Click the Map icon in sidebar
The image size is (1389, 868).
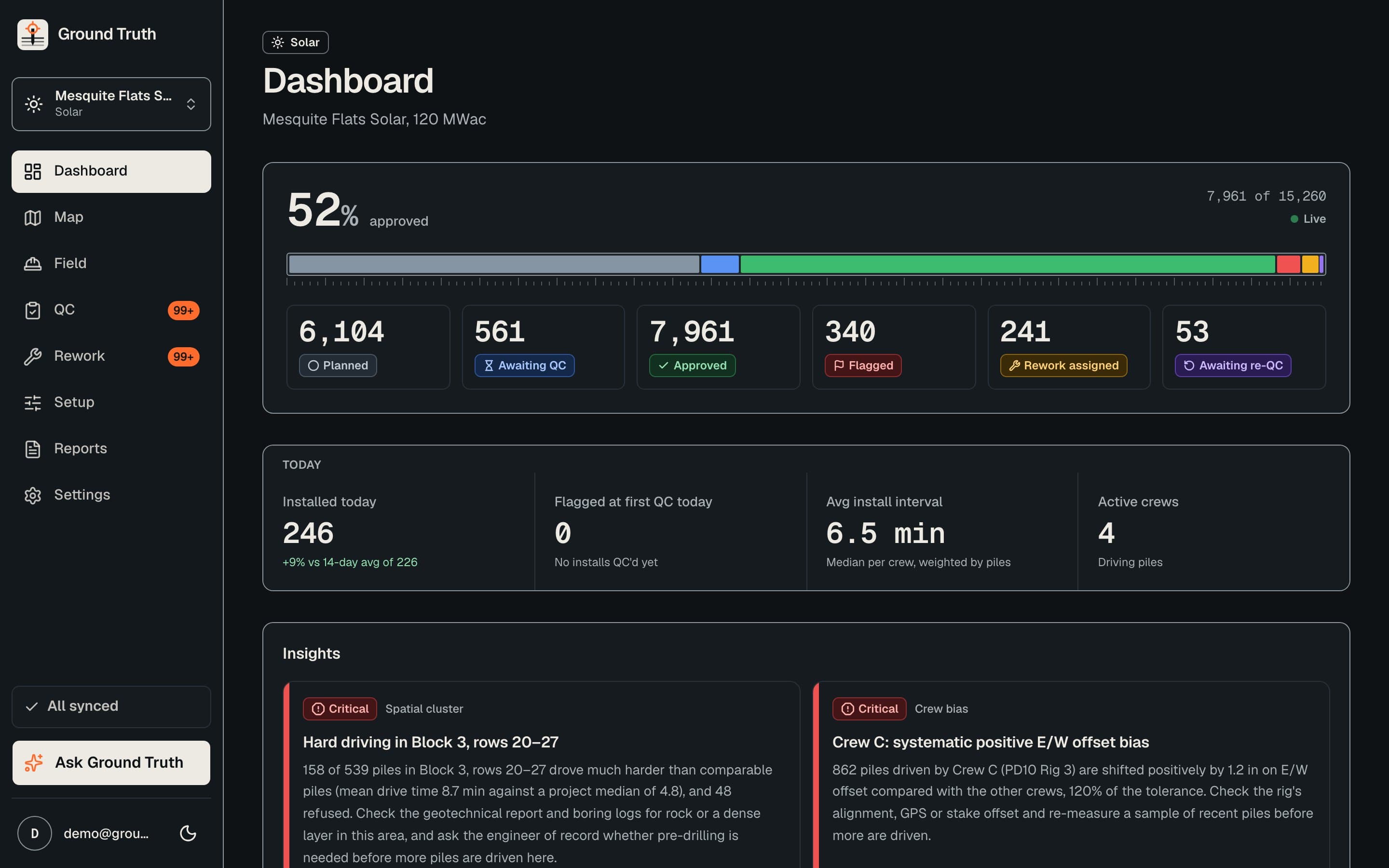(33, 217)
